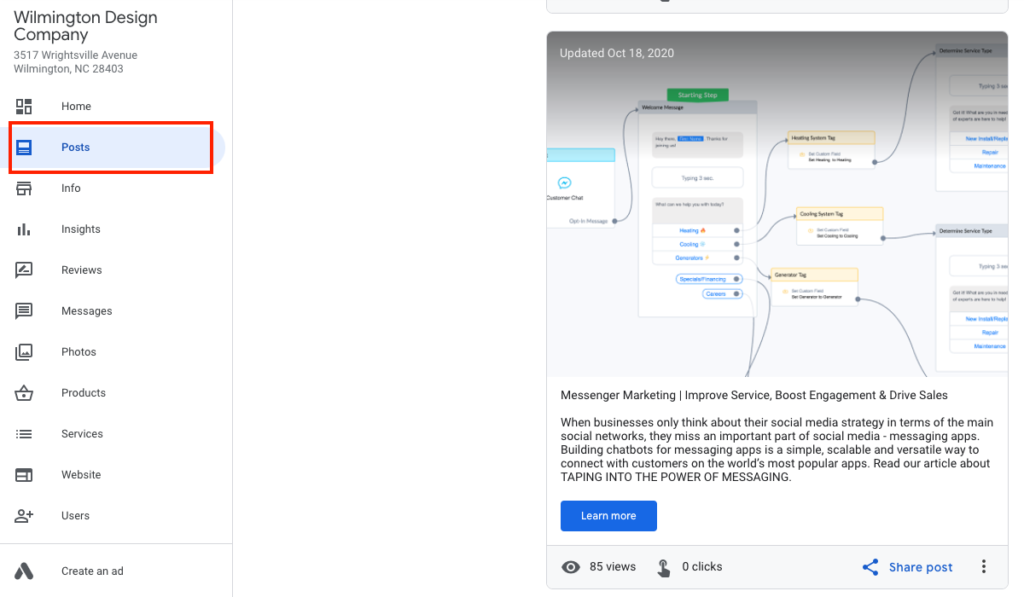Click the Share post link

point(920,567)
